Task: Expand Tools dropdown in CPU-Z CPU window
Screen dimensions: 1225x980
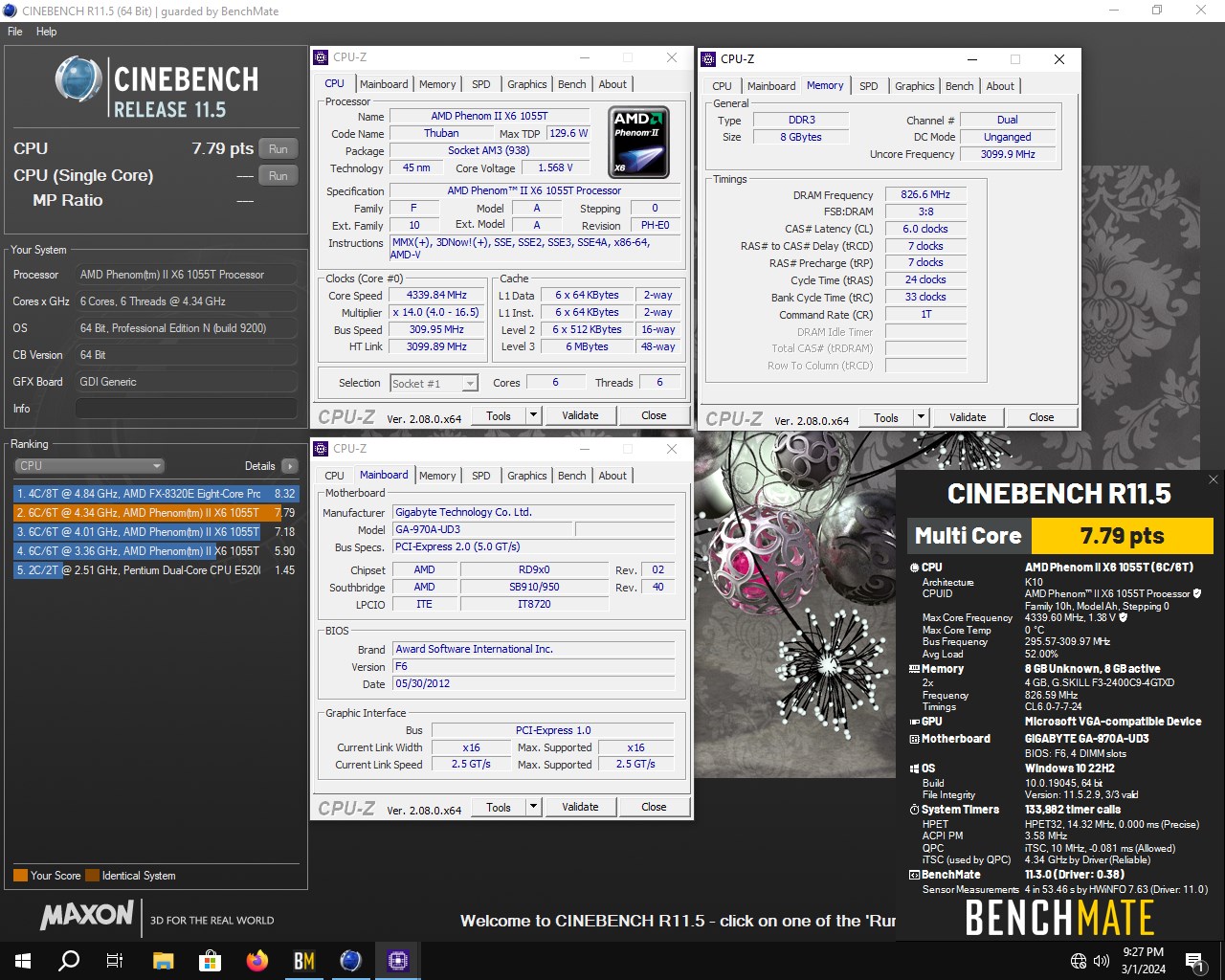Action: 534,415
